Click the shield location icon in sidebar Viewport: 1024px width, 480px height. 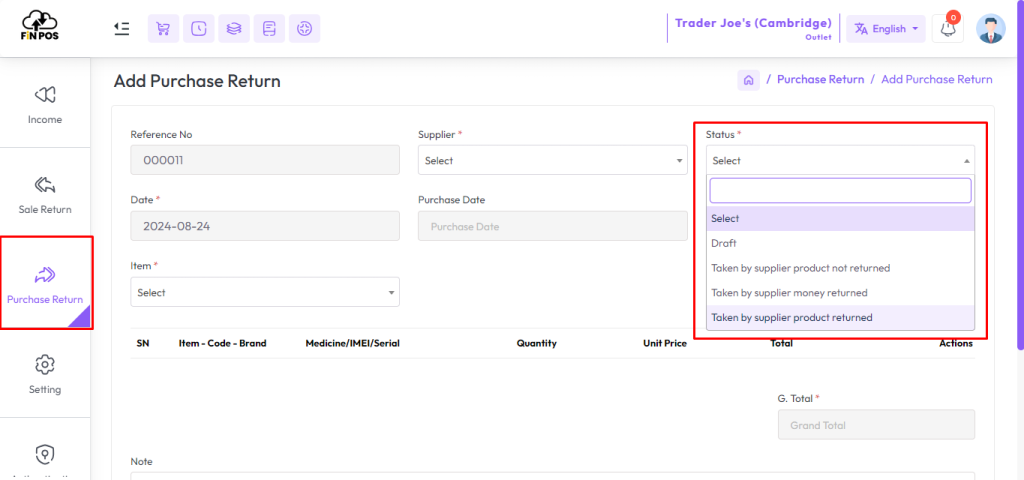coord(45,455)
